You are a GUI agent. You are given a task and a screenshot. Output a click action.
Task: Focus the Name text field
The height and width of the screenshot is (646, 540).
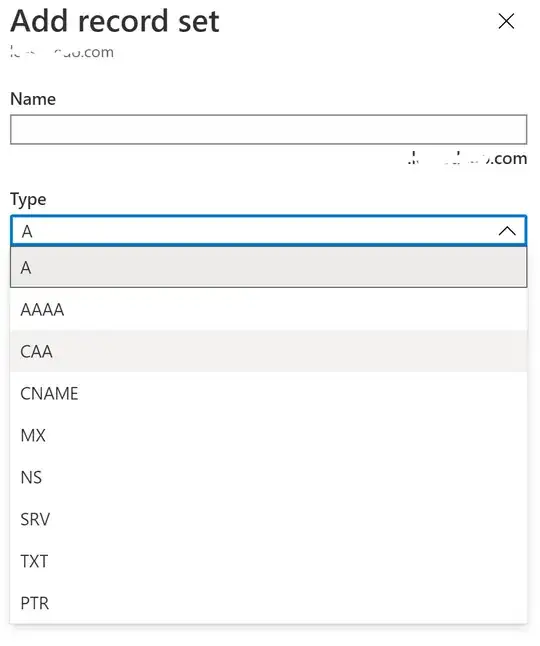269,130
